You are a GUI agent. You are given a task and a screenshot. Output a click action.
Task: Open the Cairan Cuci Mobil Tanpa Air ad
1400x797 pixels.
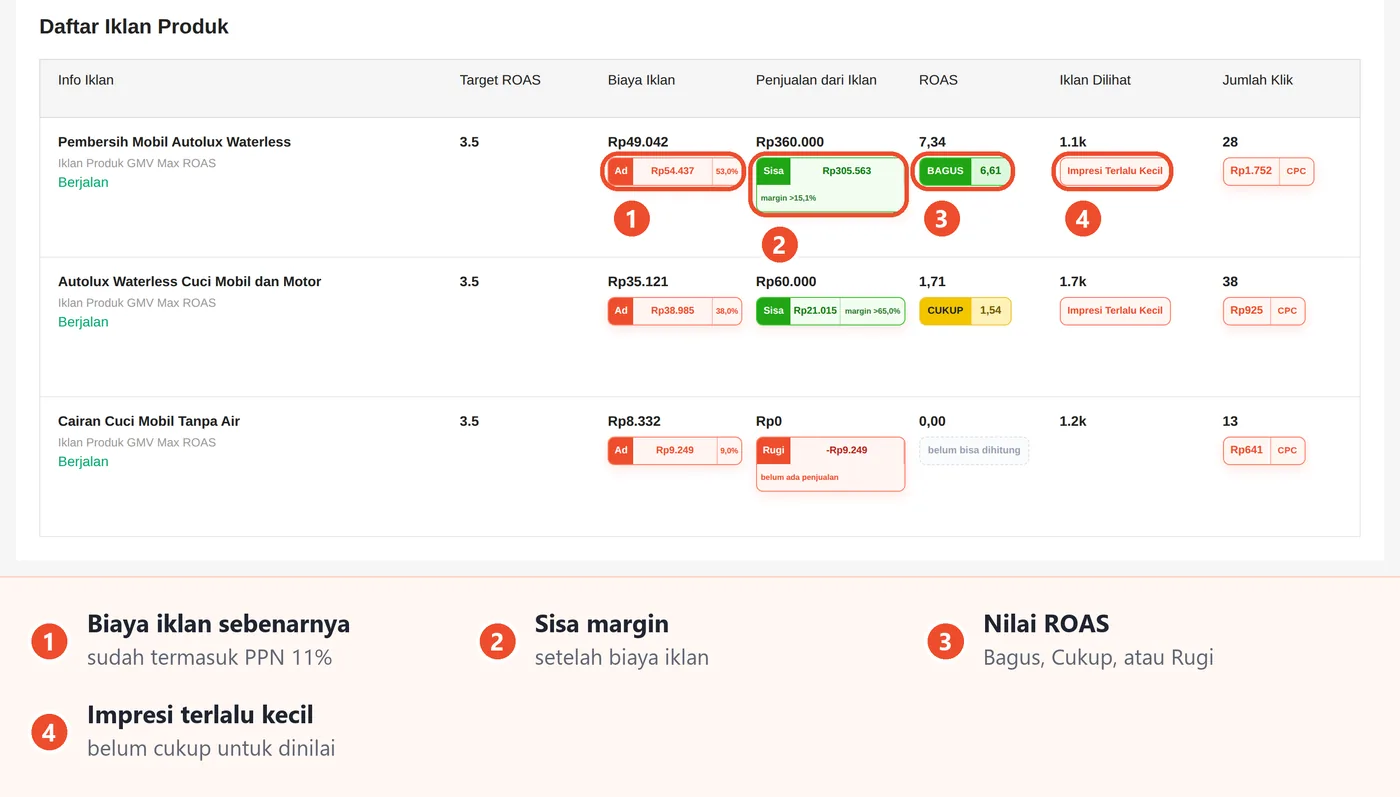coord(149,421)
